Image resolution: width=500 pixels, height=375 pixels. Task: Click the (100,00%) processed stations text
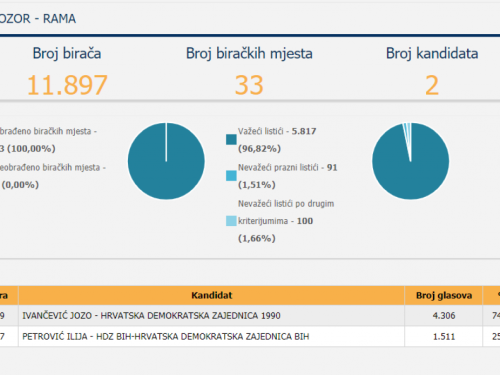coord(31,149)
